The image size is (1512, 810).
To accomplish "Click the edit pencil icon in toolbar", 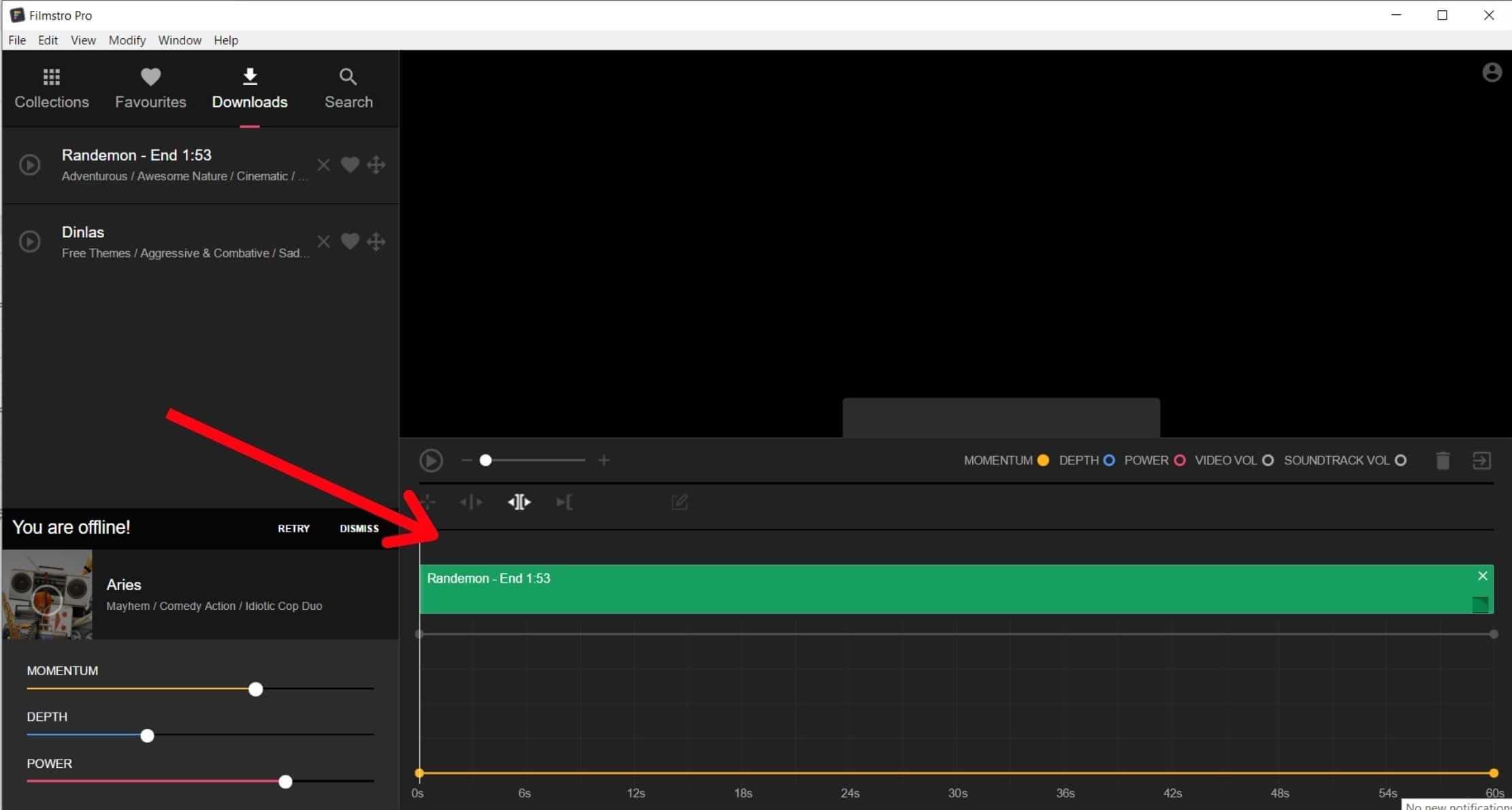I will point(679,502).
